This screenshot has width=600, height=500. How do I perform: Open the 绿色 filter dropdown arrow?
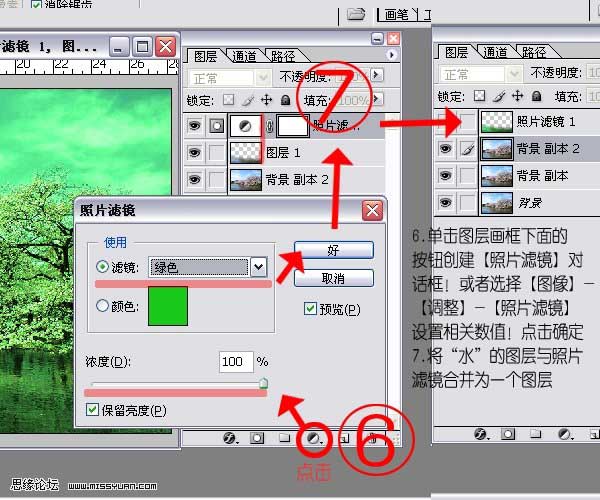259,267
